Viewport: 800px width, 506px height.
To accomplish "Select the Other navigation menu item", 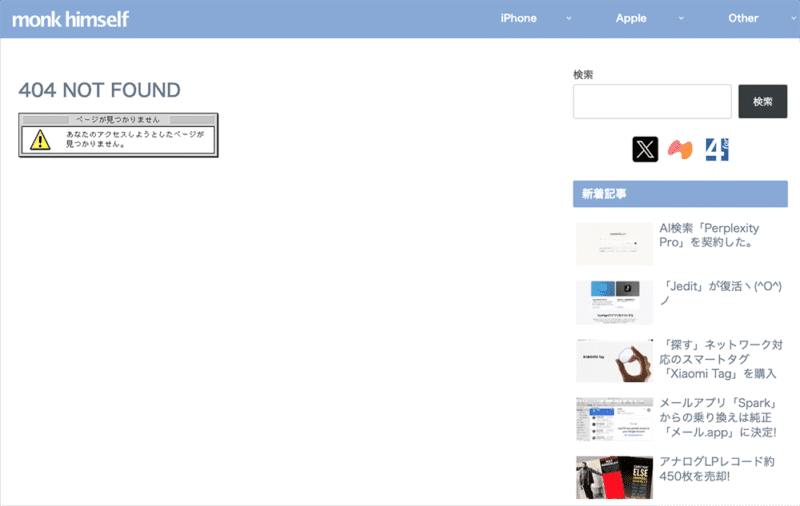I will coord(743,18).
